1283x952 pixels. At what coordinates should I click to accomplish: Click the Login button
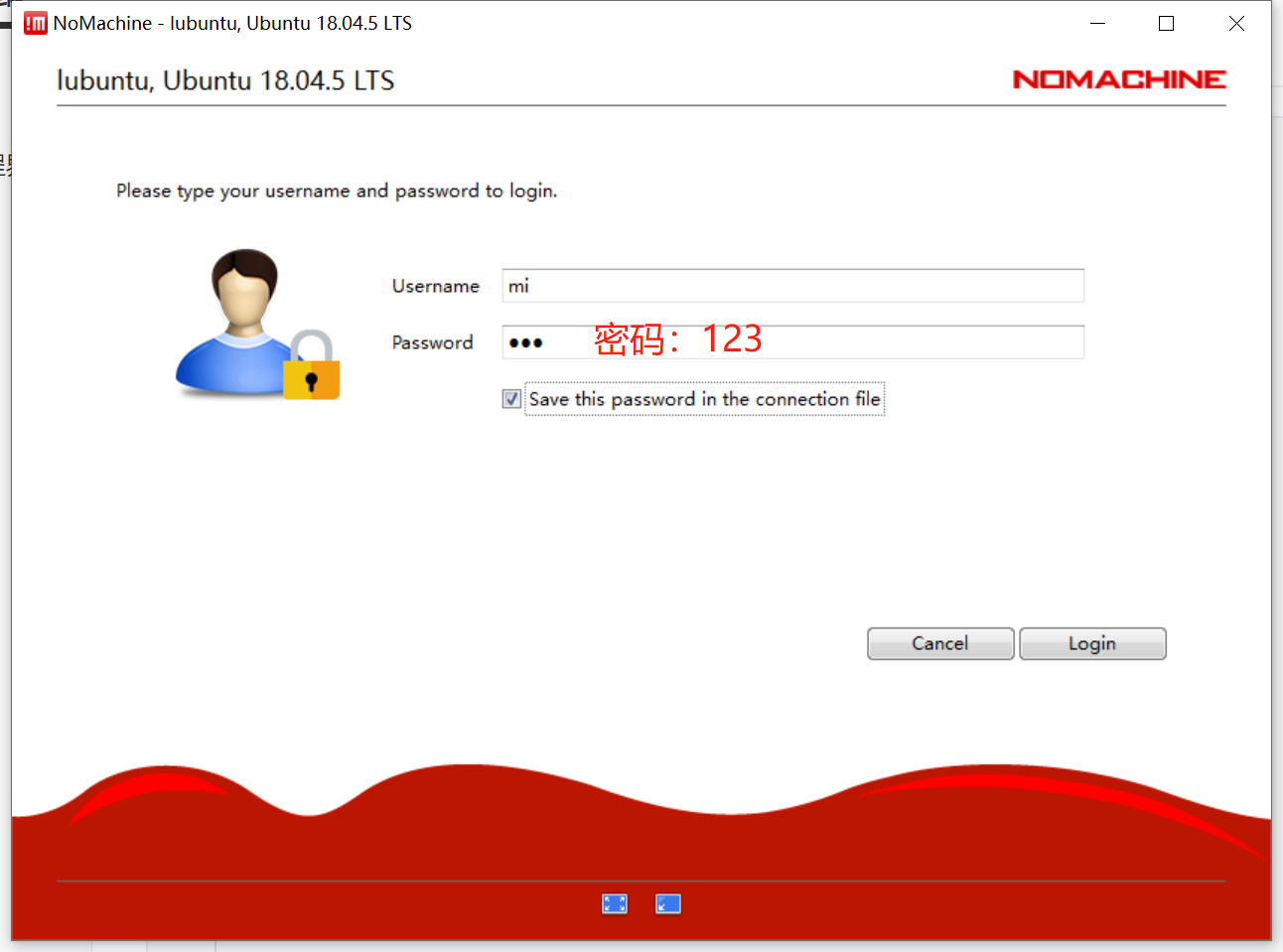1092,643
